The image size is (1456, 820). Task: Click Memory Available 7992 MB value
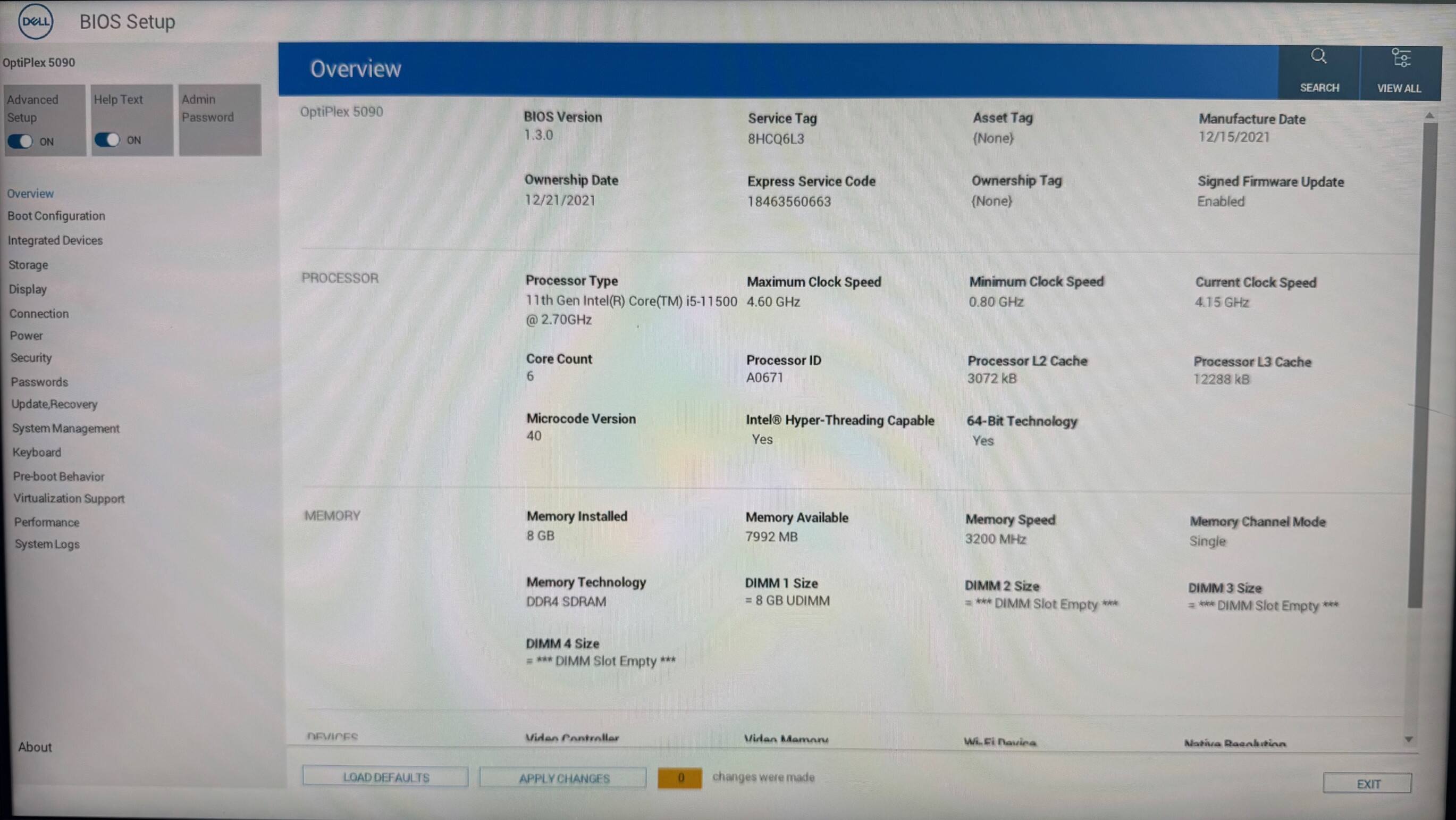coord(771,537)
